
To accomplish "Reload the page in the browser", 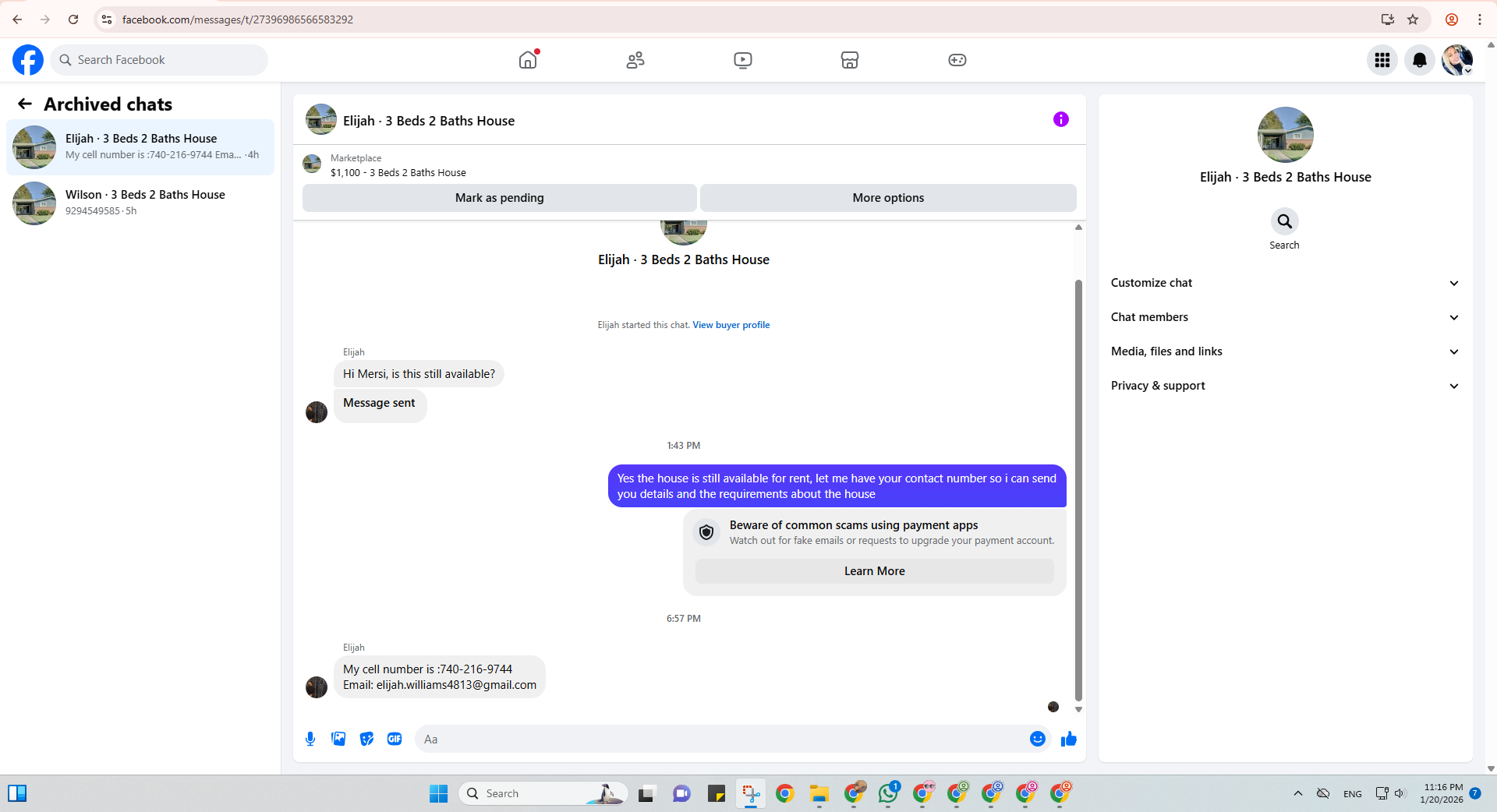I will (x=73, y=19).
